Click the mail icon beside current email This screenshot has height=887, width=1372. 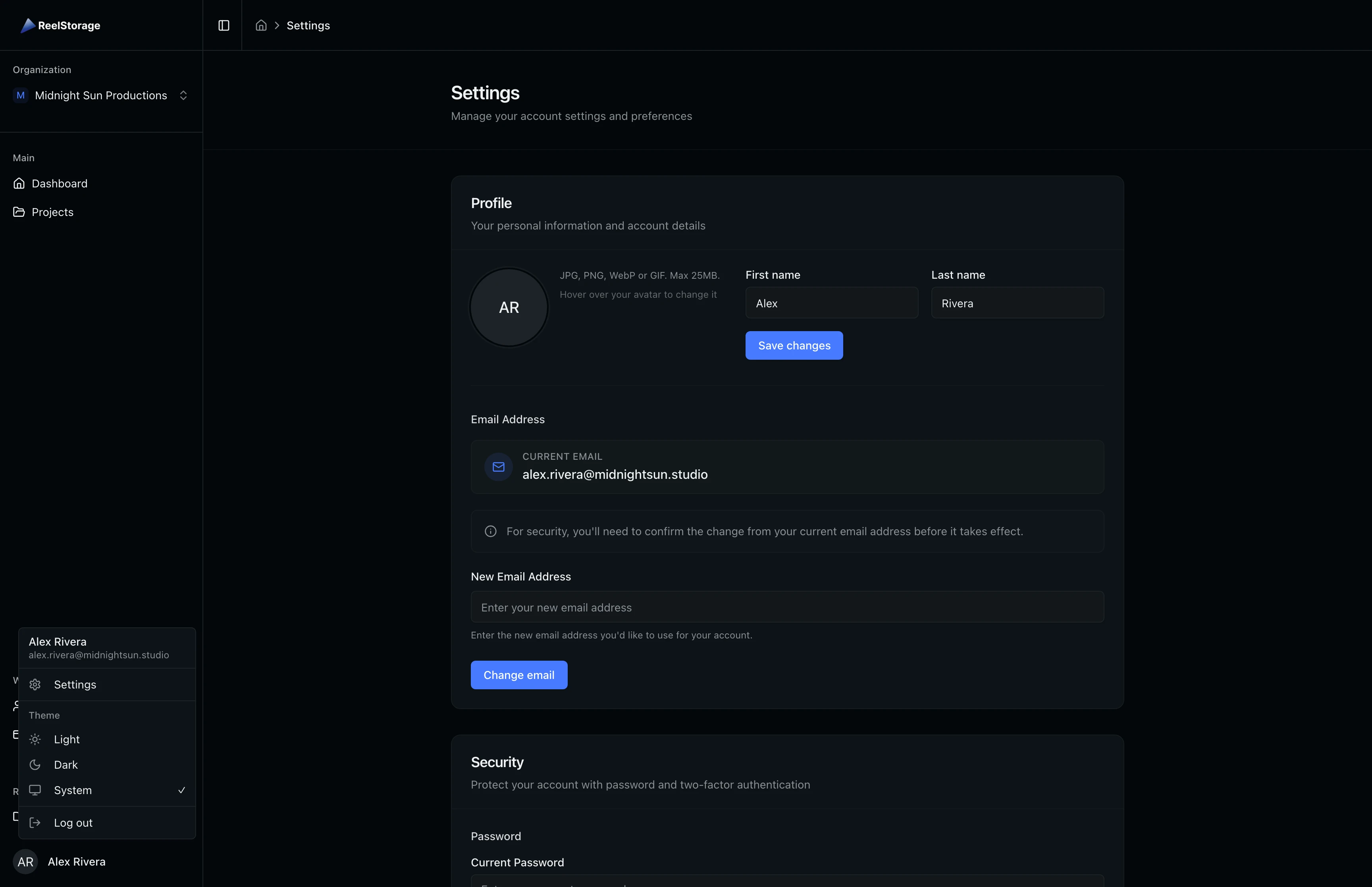point(498,467)
